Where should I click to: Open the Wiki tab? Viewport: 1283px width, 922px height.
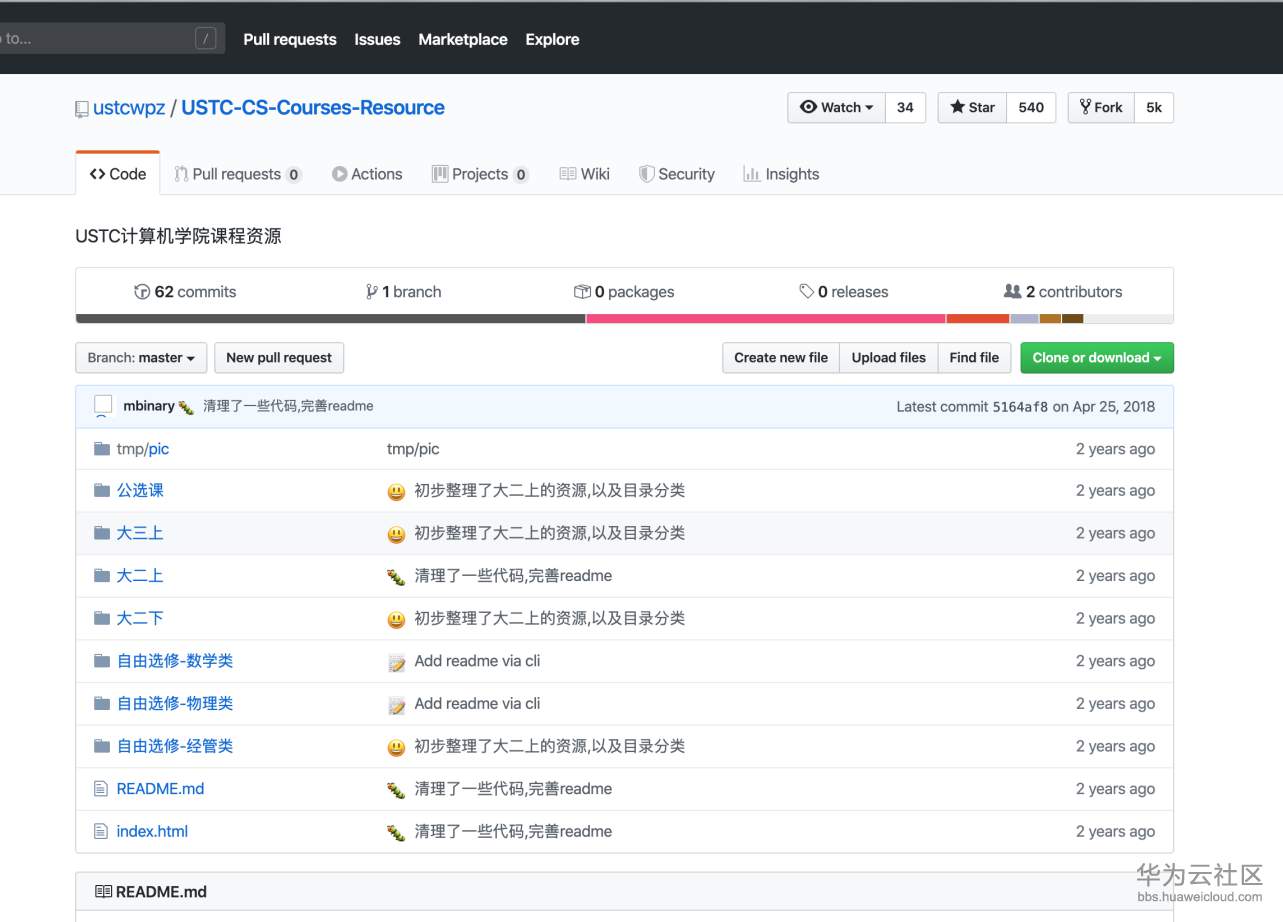coord(584,174)
